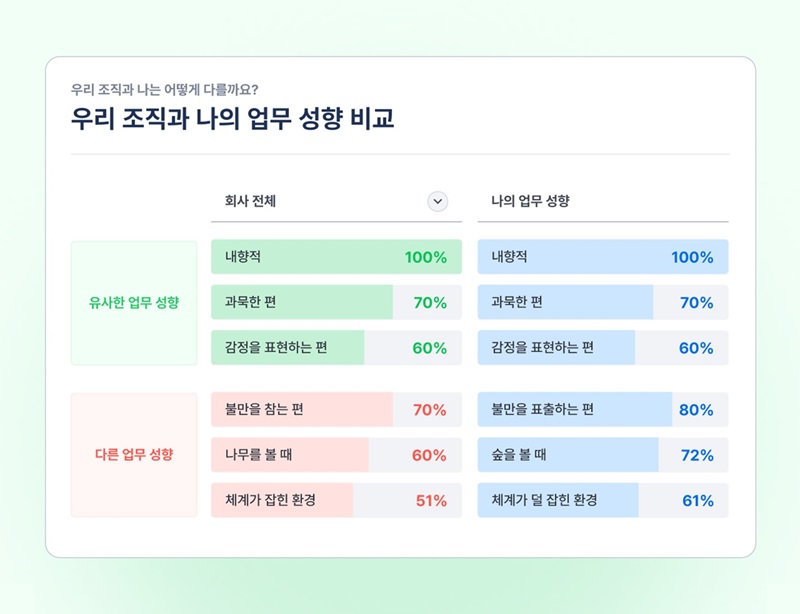The image size is (800, 614).
Task: Click the blue 체계가 덜 잡힌 환경 bar
Action: (602, 500)
